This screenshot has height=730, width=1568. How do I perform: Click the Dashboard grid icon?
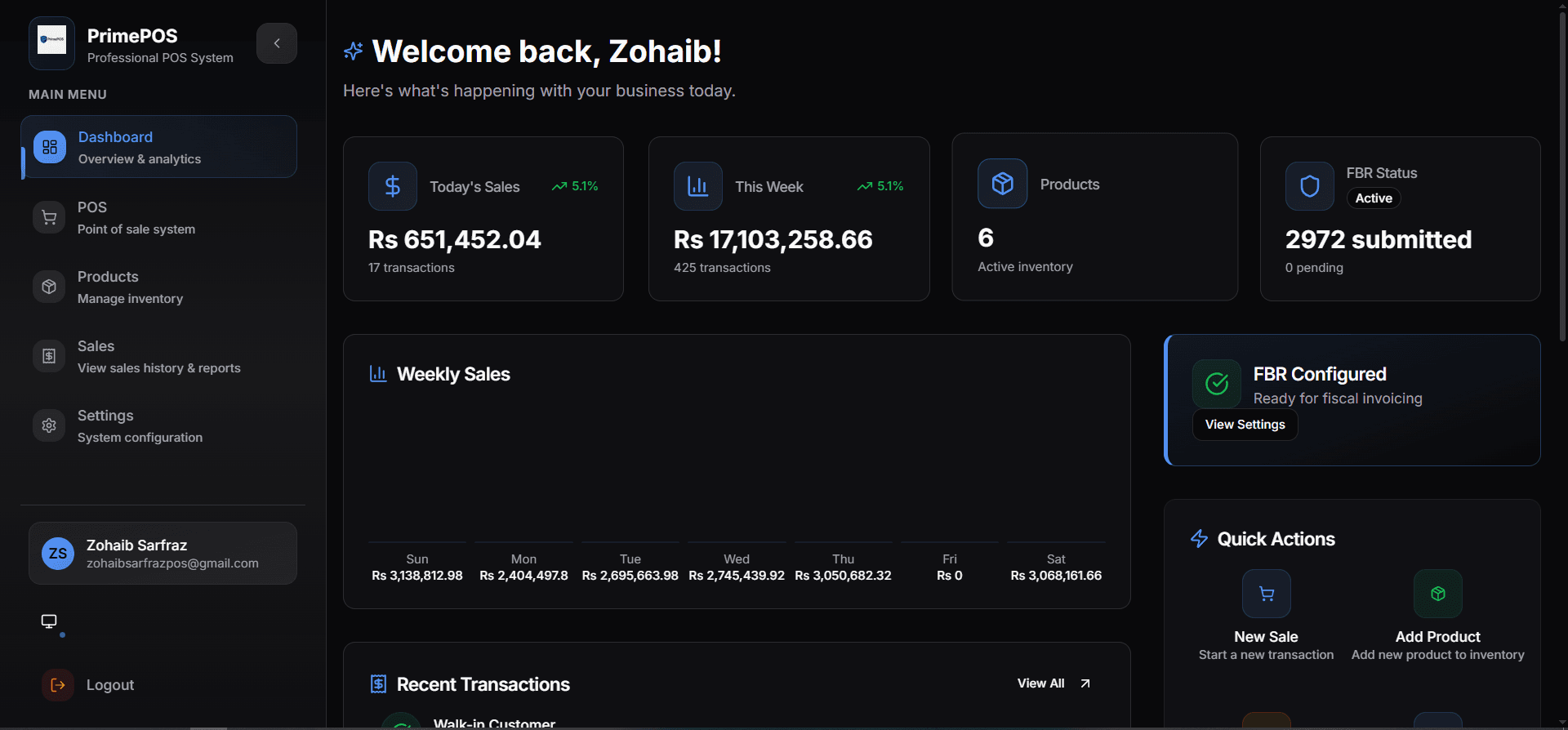[49, 147]
